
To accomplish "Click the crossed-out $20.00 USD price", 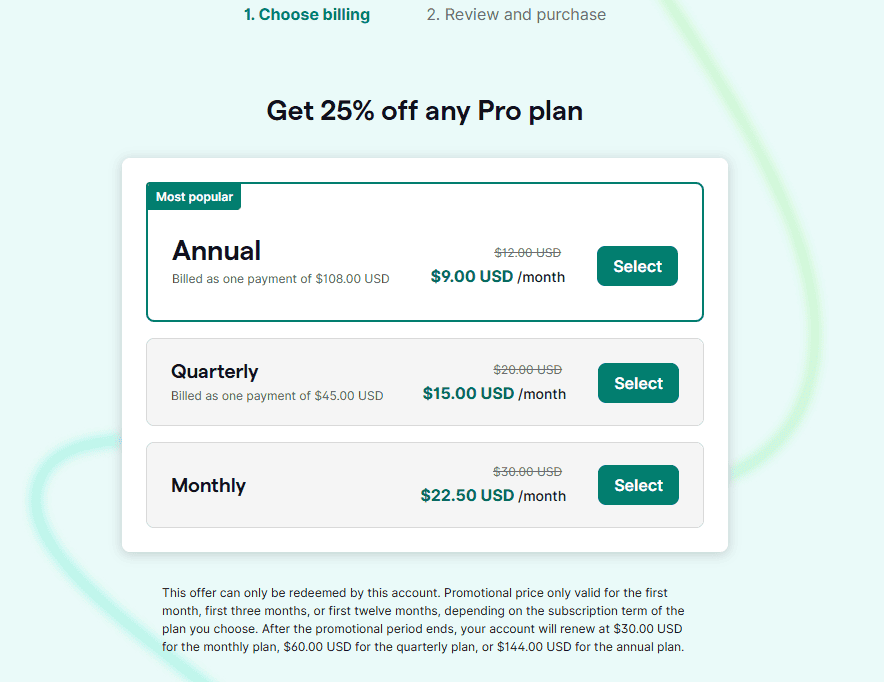I will (x=527, y=369).
